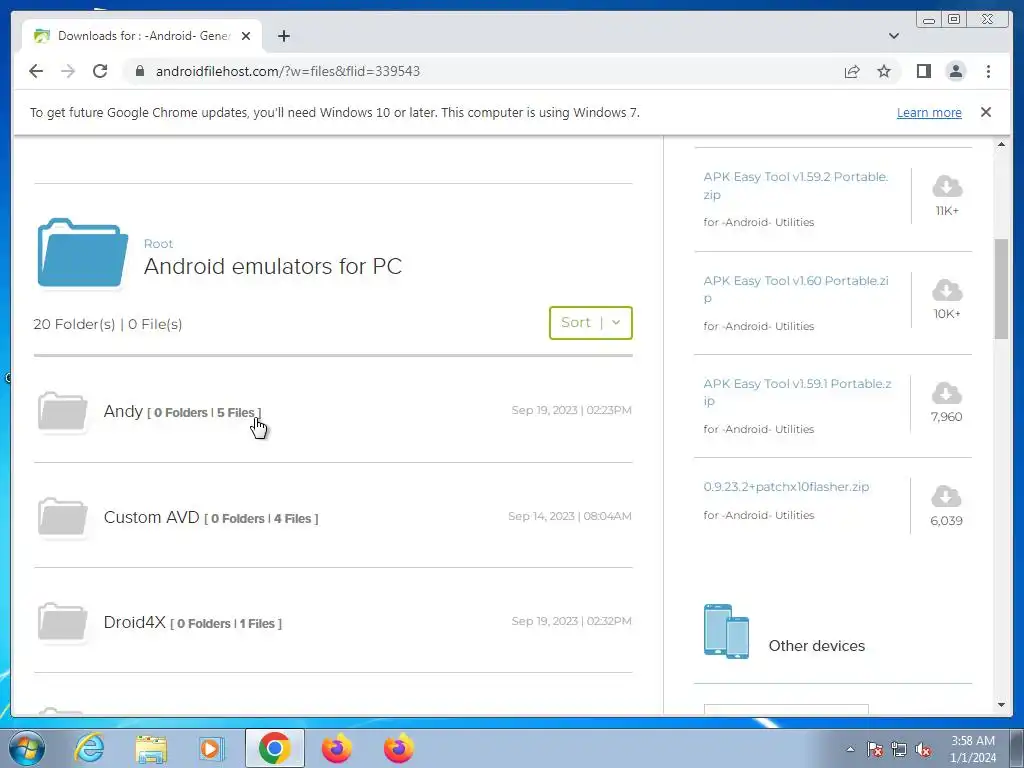Open 0.9.23.2+patchx10flasher.zip link
The height and width of the screenshot is (768, 1024).
pyautogui.click(x=786, y=487)
